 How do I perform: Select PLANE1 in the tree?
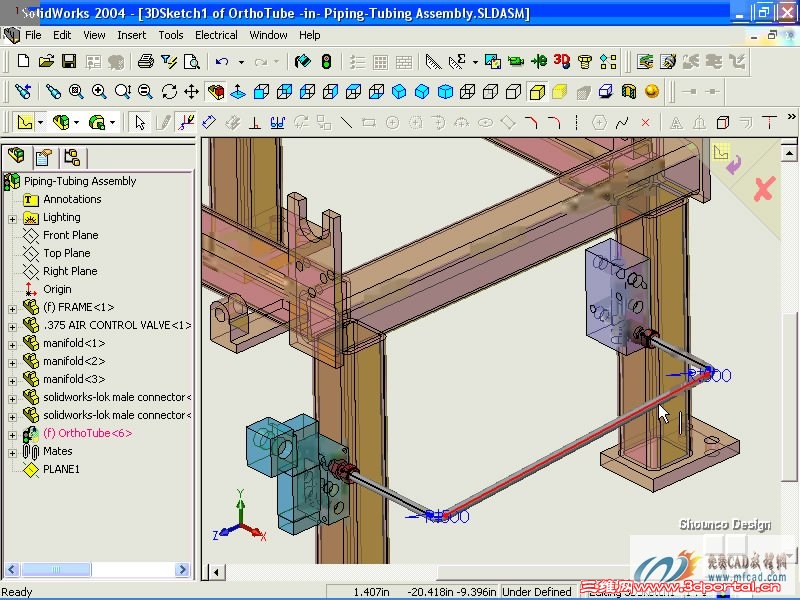pos(61,469)
